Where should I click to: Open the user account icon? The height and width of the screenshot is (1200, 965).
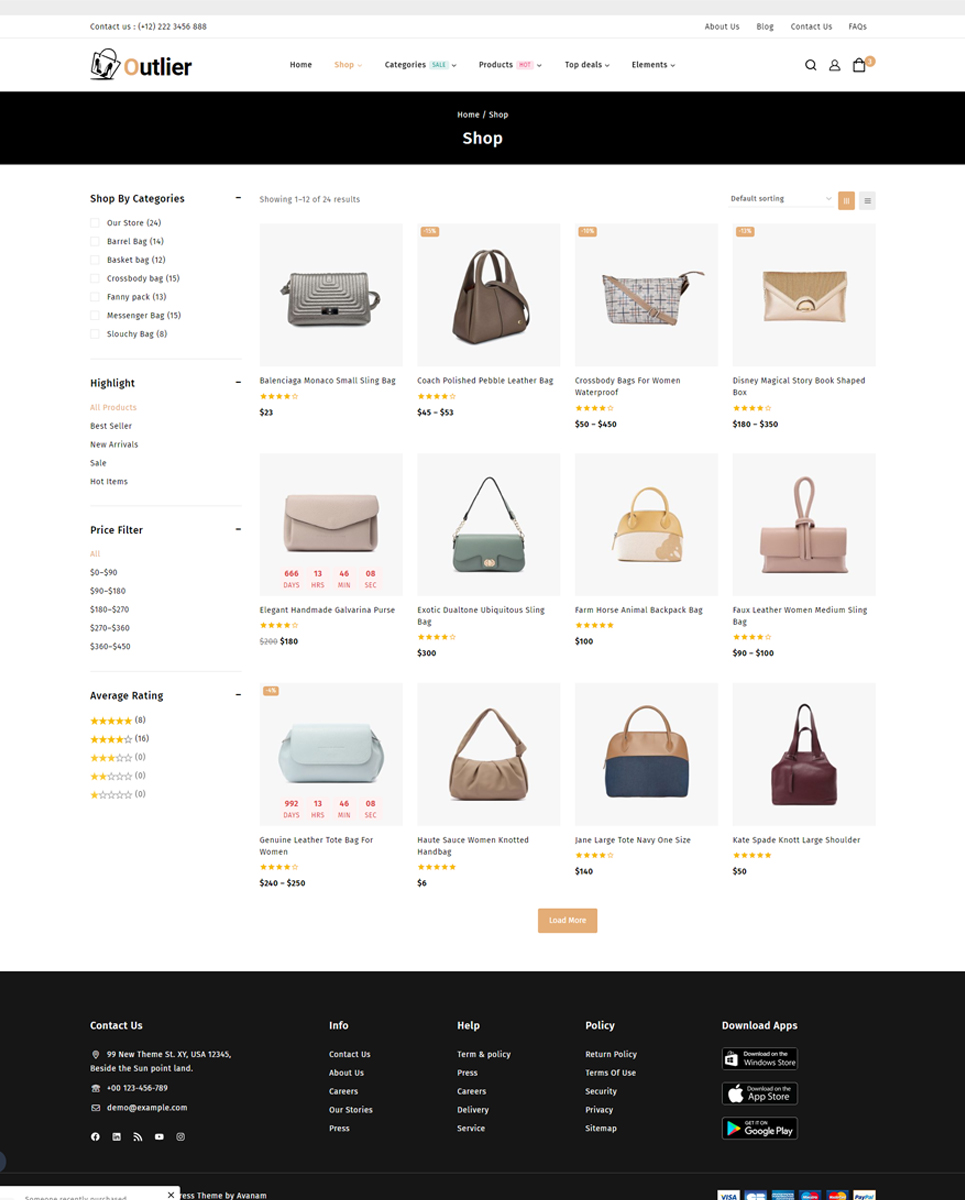pos(835,66)
